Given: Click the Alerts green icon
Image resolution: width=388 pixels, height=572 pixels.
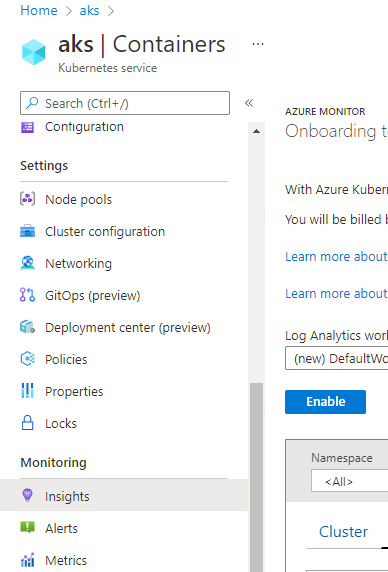Looking at the screenshot, I should 27,528.
